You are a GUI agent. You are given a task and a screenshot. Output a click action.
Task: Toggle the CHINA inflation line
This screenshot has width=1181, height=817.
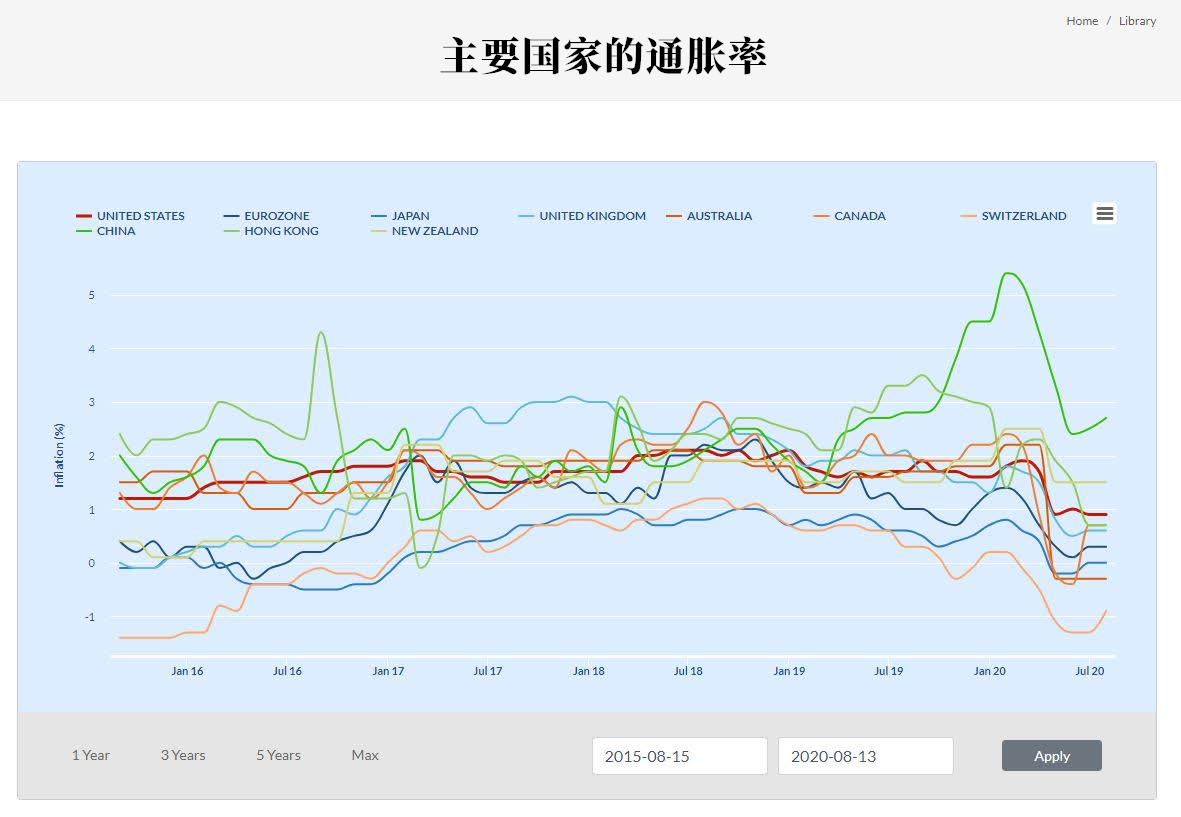click(115, 230)
